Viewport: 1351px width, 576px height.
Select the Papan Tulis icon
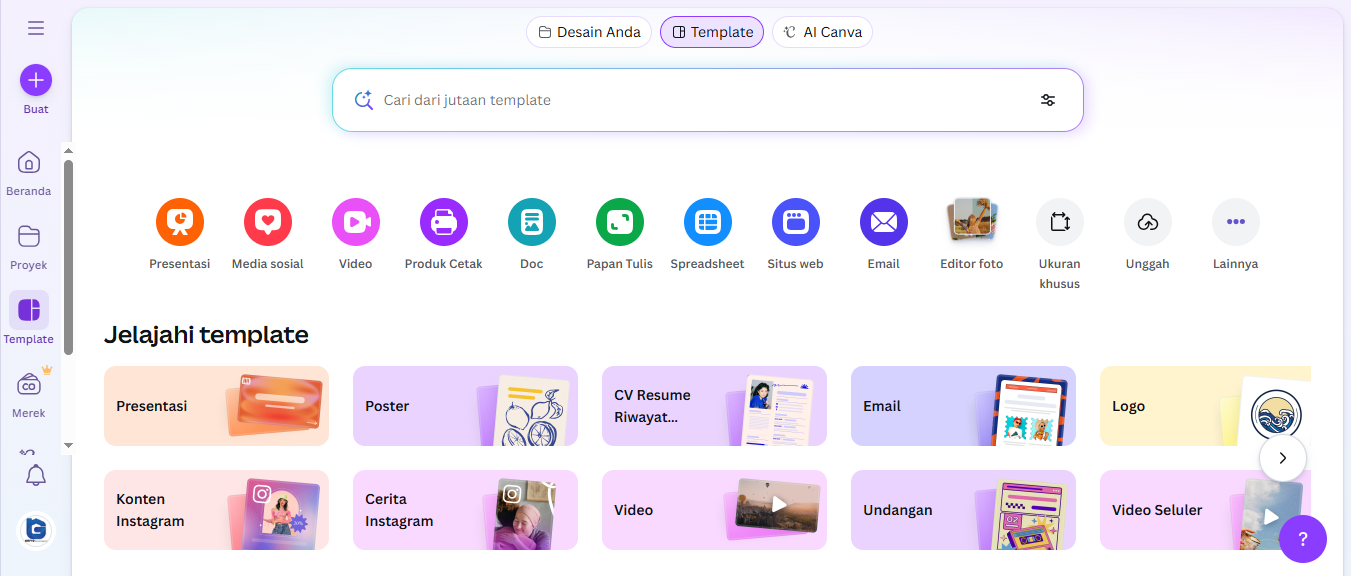619,221
